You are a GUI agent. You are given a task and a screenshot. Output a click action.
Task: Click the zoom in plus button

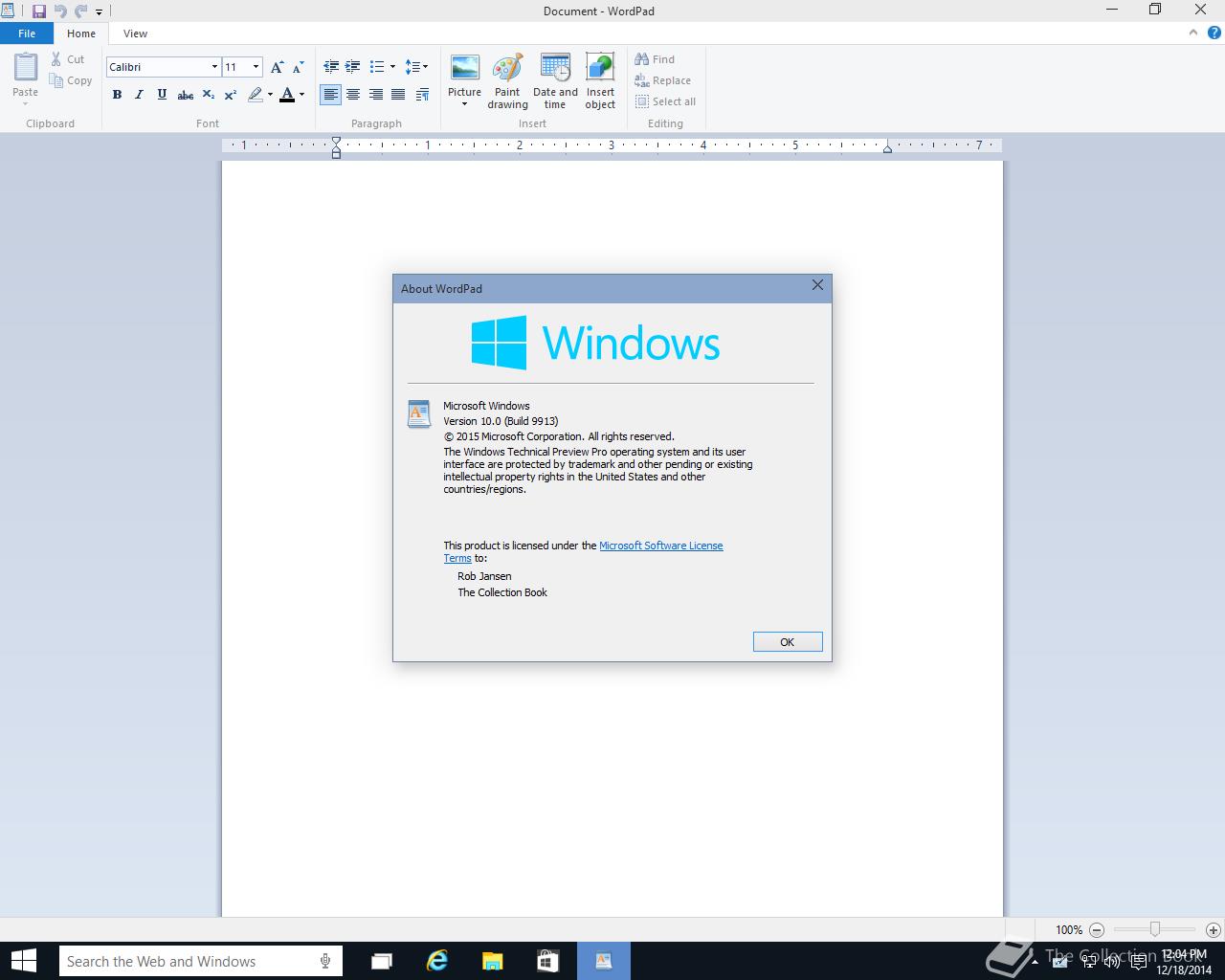1214,929
